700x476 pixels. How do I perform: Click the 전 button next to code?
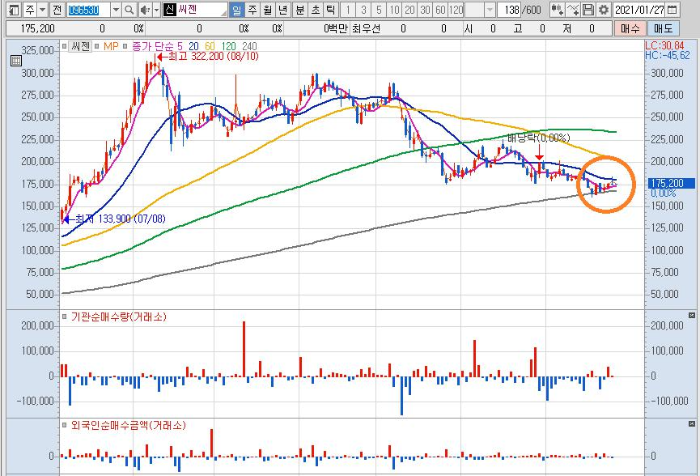57,9
